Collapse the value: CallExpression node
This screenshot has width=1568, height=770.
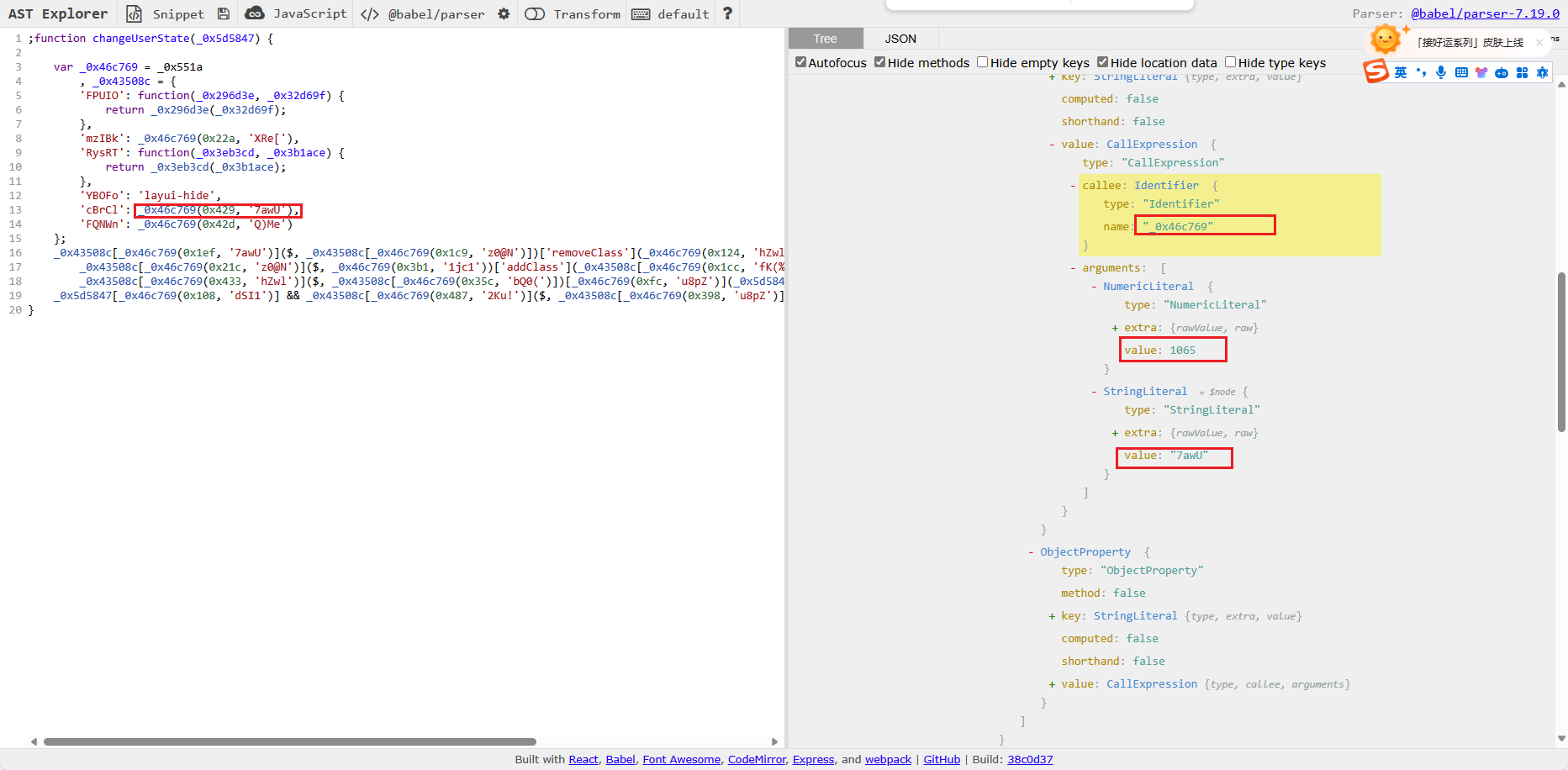click(x=1052, y=145)
